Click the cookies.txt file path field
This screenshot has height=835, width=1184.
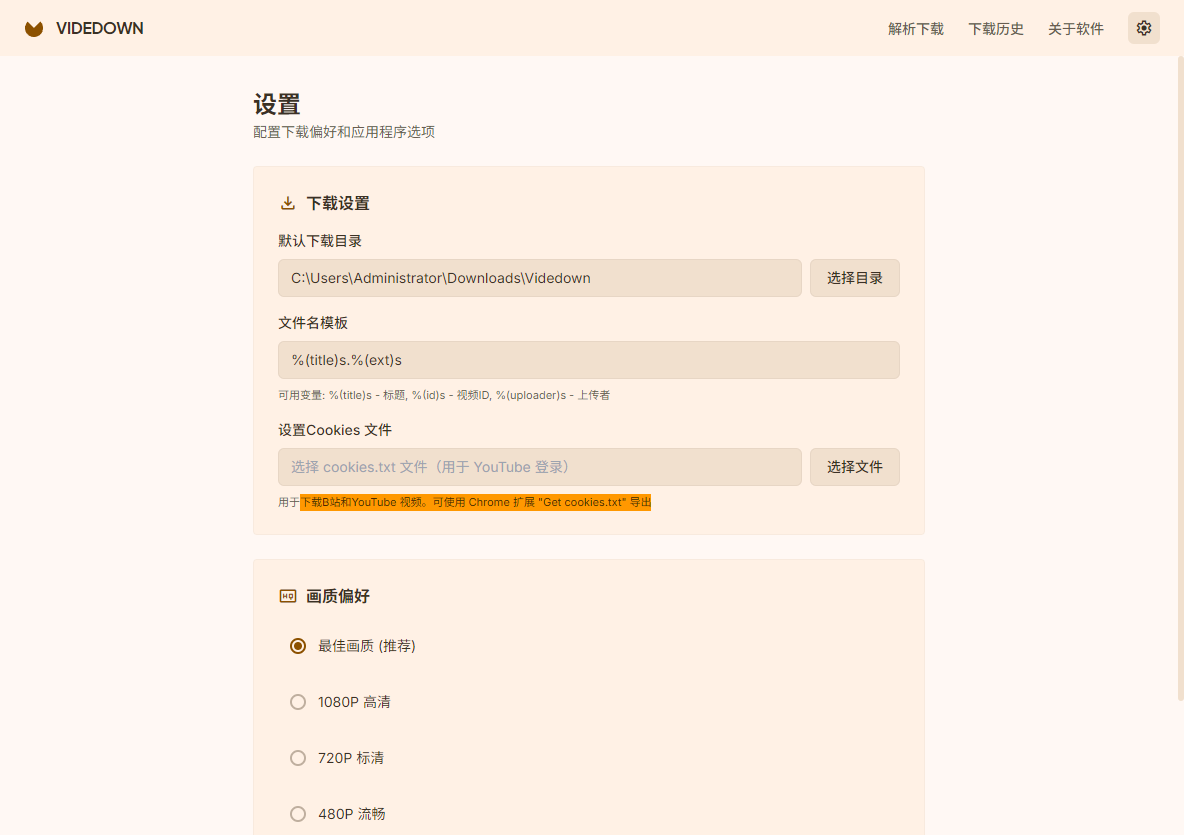pyautogui.click(x=540, y=467)
